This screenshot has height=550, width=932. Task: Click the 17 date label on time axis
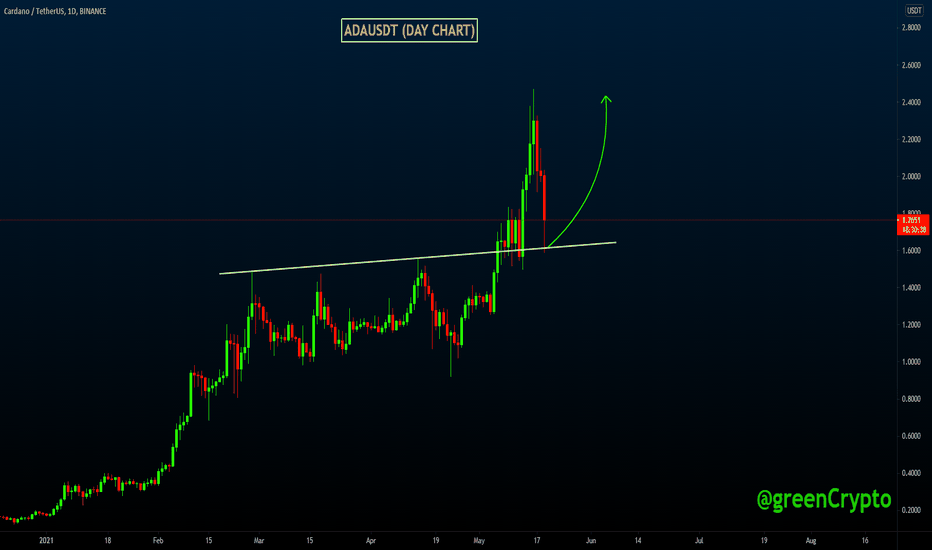coord(537,540)
